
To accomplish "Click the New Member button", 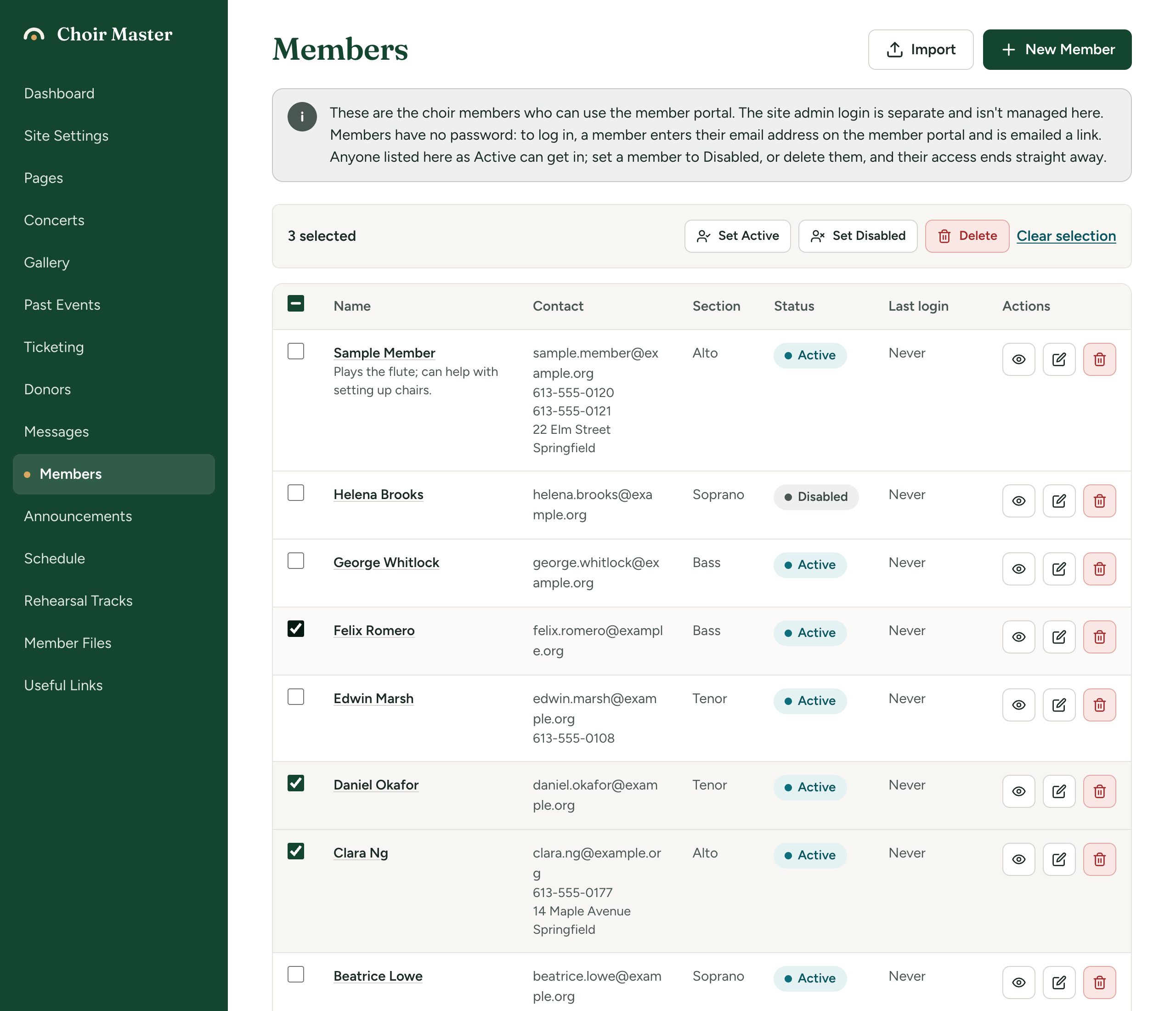I will [x=1057, y=50].
